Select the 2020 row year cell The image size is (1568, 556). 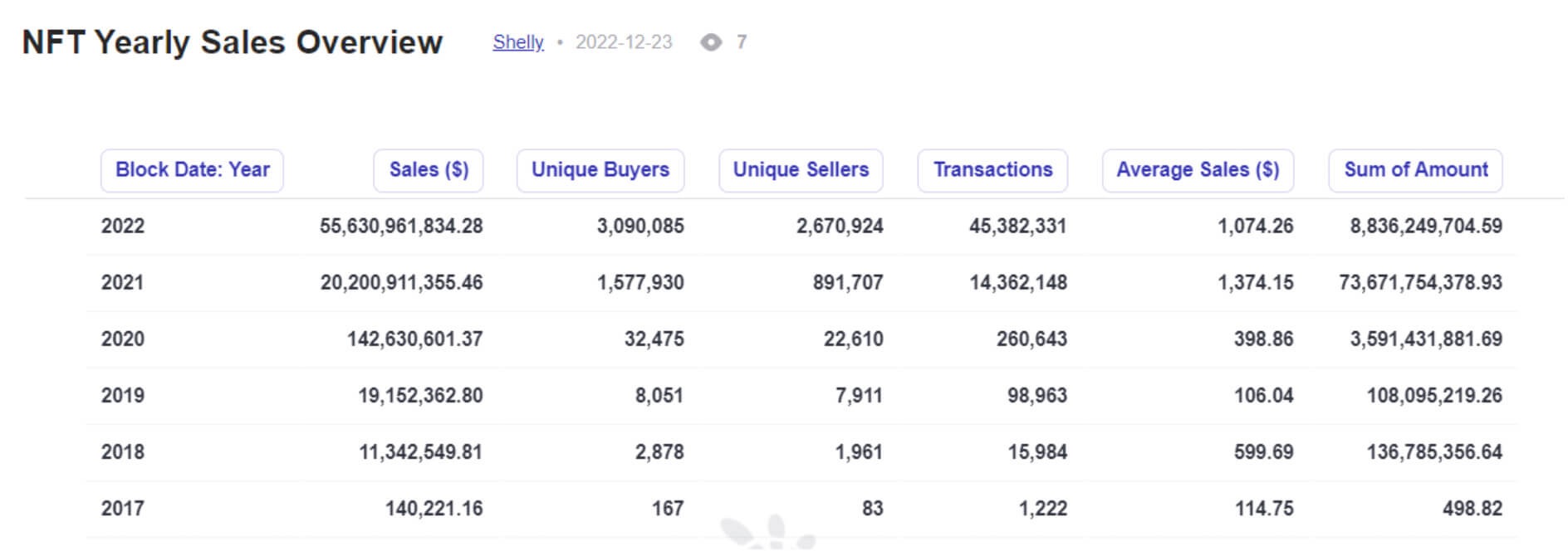point(123,339)
